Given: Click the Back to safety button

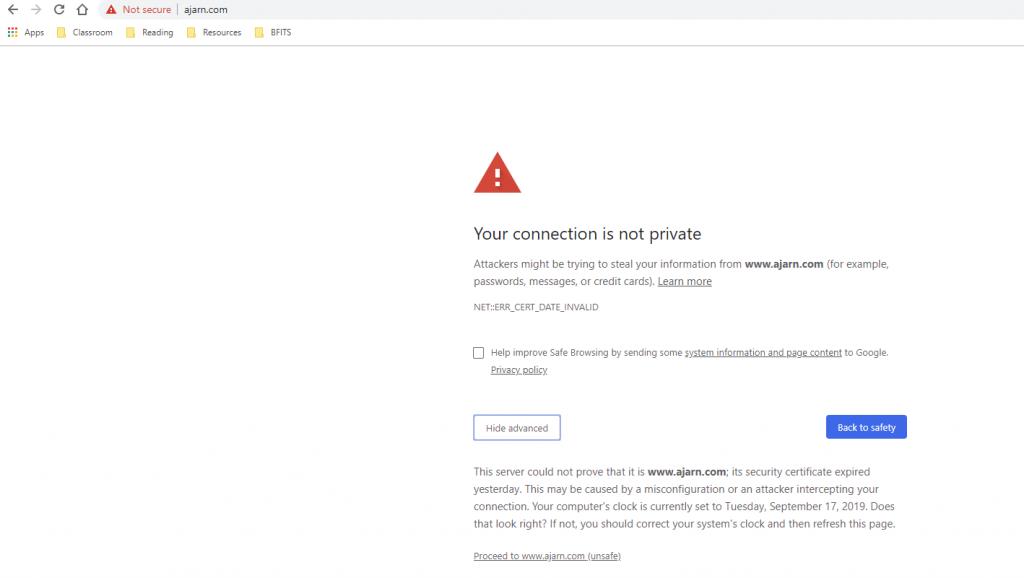Looking at the screenshot, I should (866, 427).
